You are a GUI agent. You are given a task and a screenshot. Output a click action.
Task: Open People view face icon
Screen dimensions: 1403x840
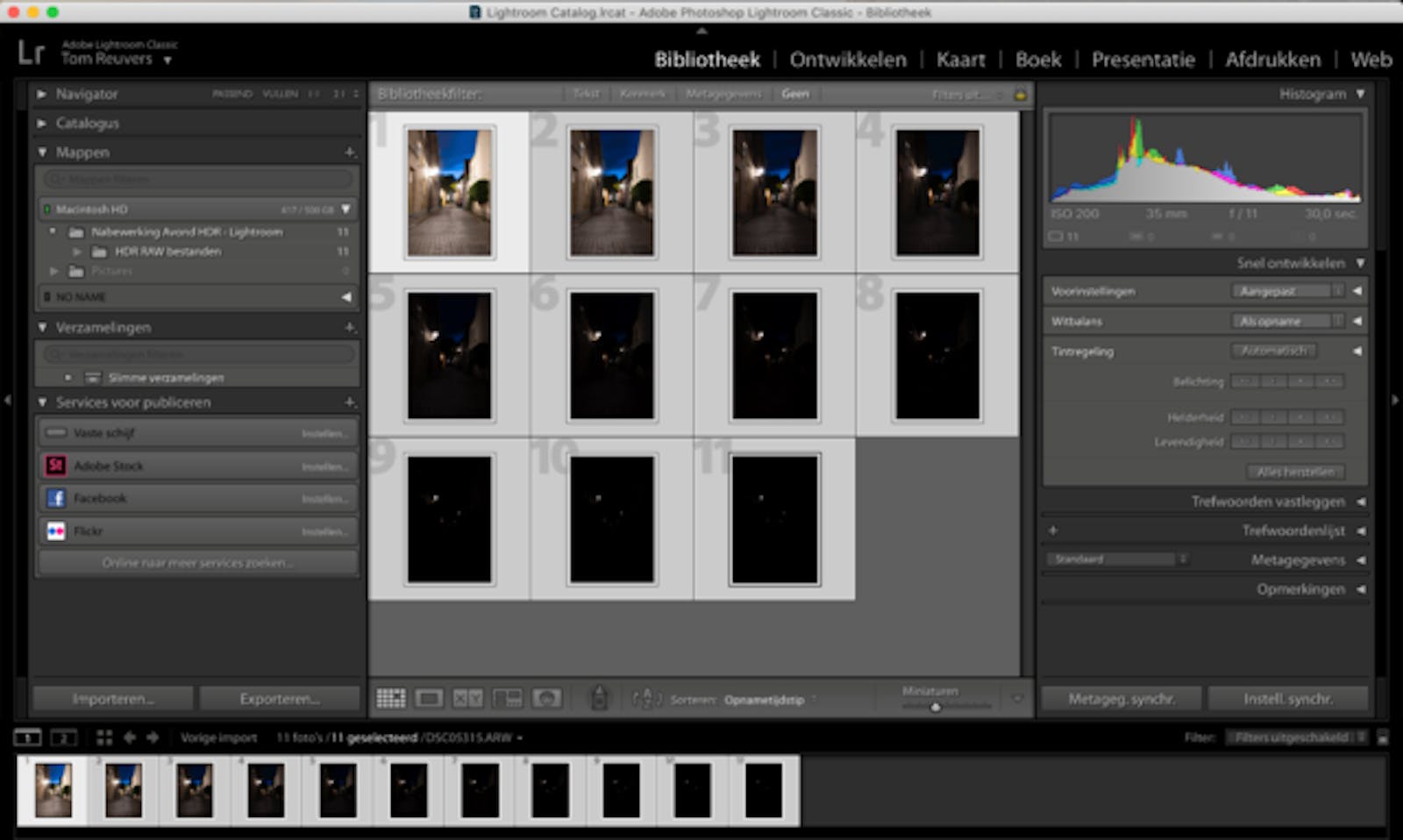coord(546,699)
